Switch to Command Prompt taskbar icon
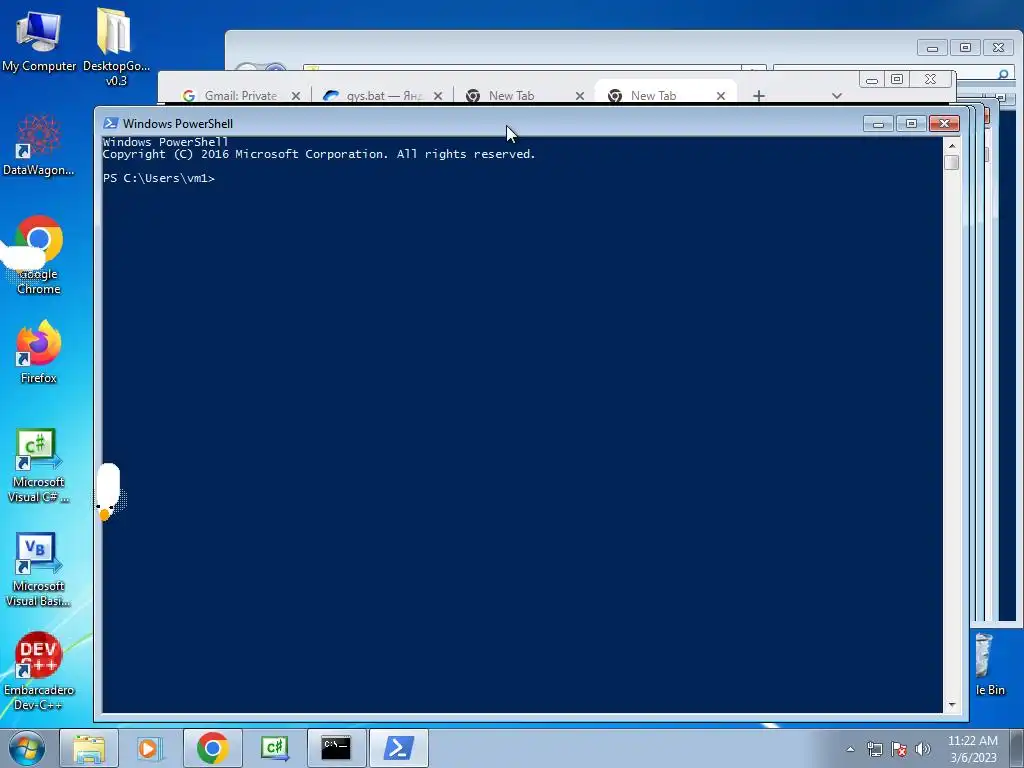 [336, 748]
